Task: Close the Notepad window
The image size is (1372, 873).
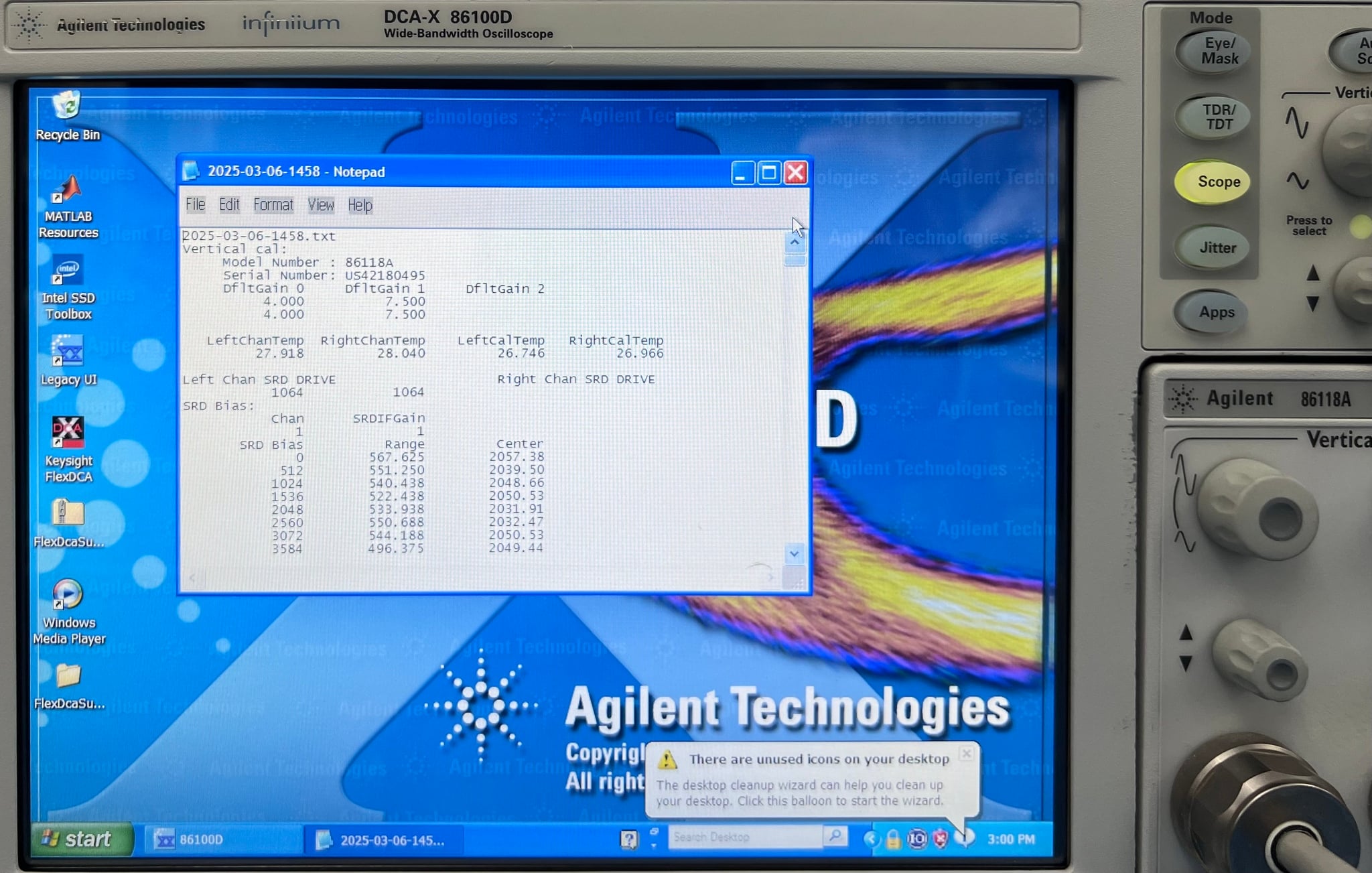Action: (796, 173)
